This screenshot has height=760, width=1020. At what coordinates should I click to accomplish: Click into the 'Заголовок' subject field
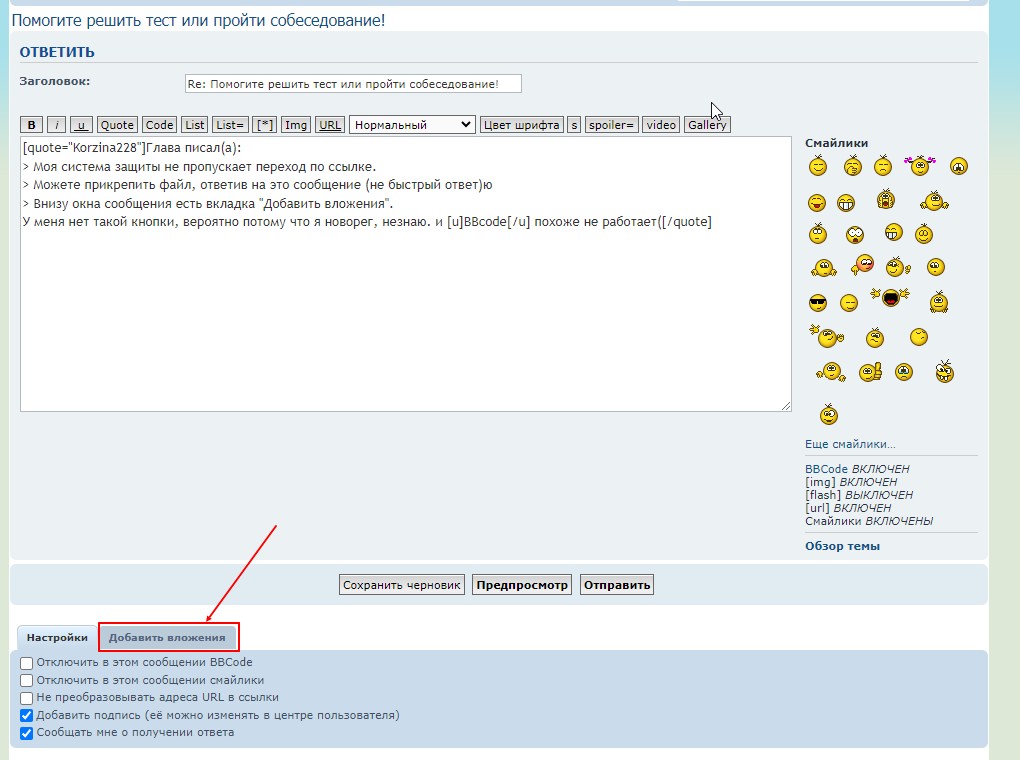tap(353, 84)
